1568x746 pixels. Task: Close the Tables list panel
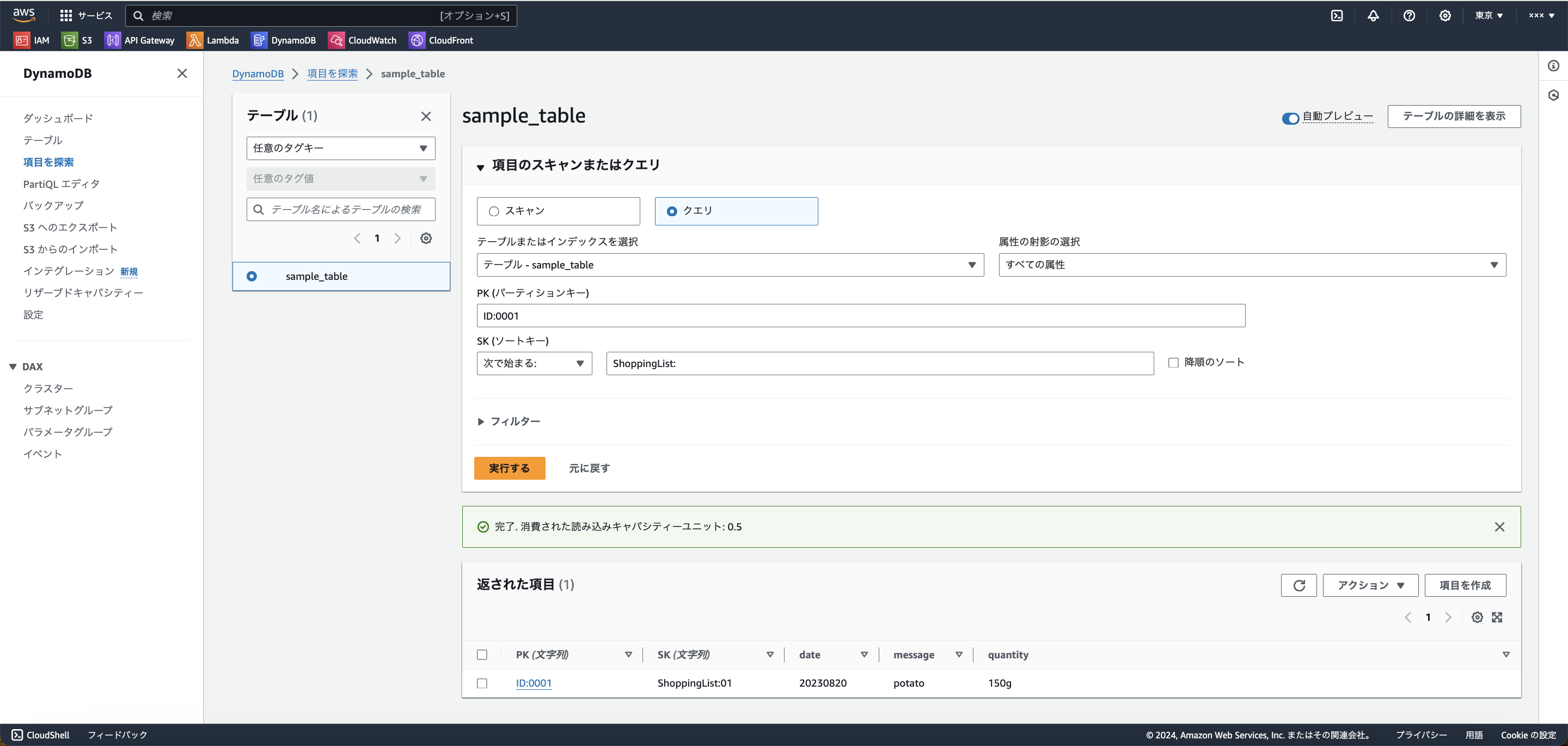426,115
